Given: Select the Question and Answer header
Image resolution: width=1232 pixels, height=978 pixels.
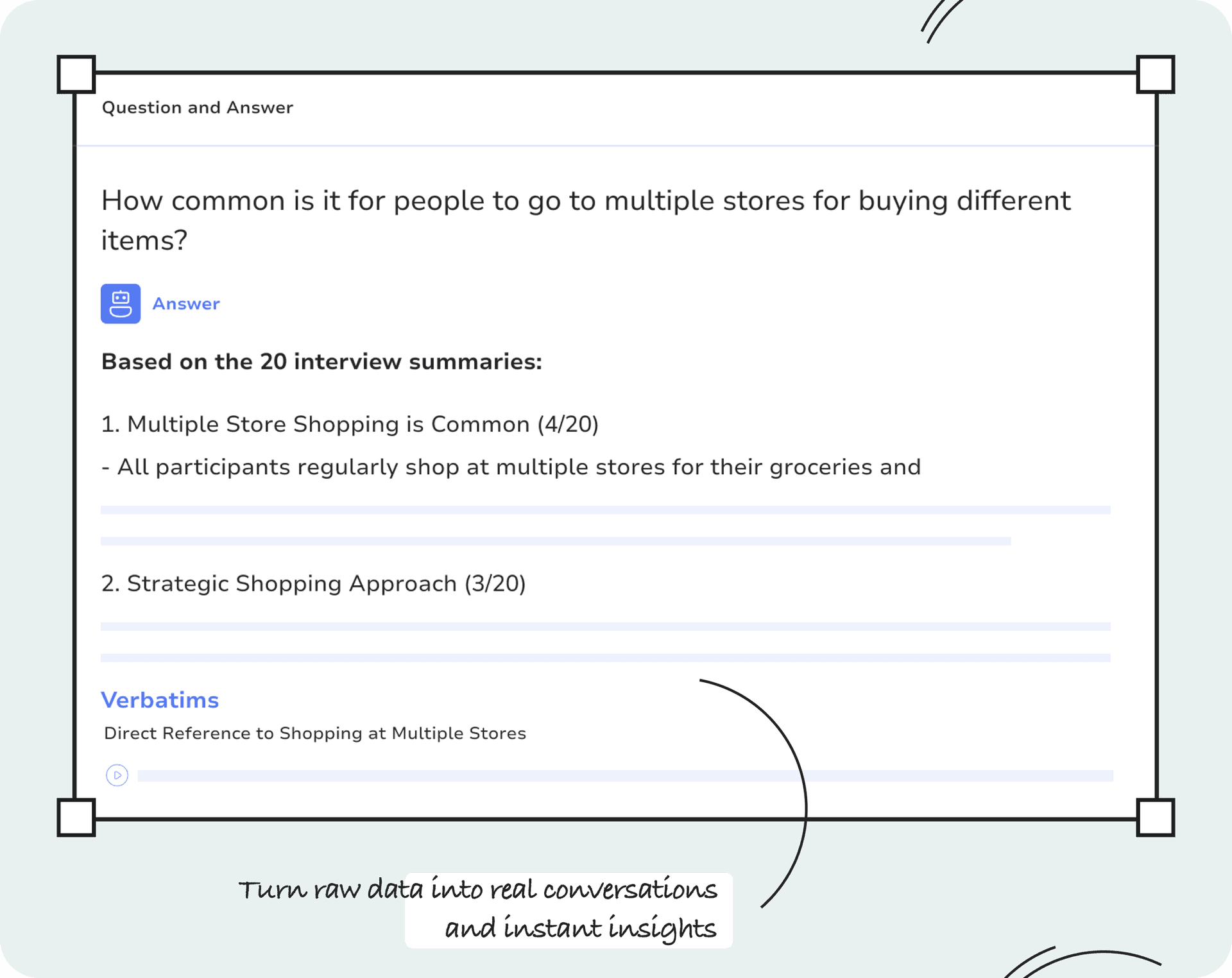Looking at the screenshot, I should click(198, 107).
